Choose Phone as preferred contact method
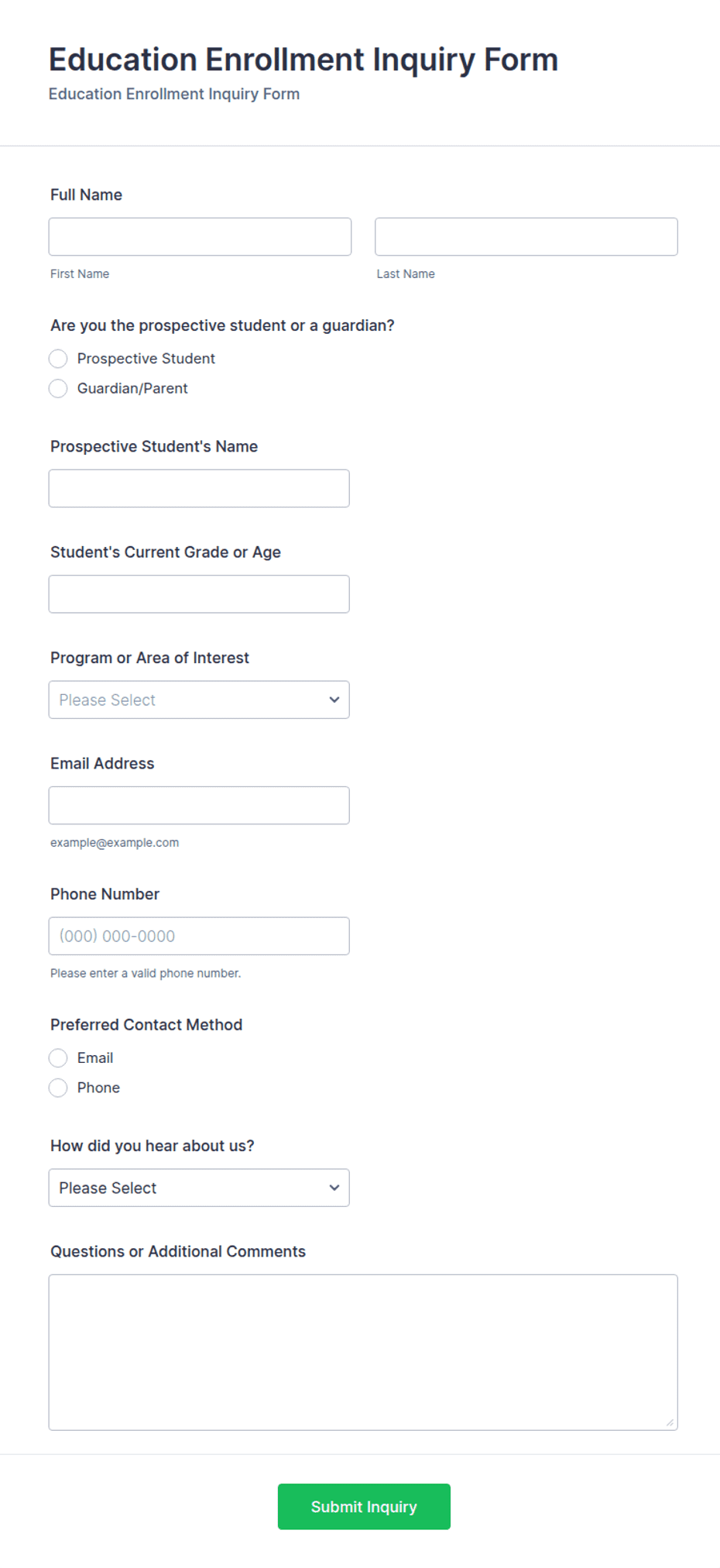Screen dimensions: 720x1568 [58, 1088]
